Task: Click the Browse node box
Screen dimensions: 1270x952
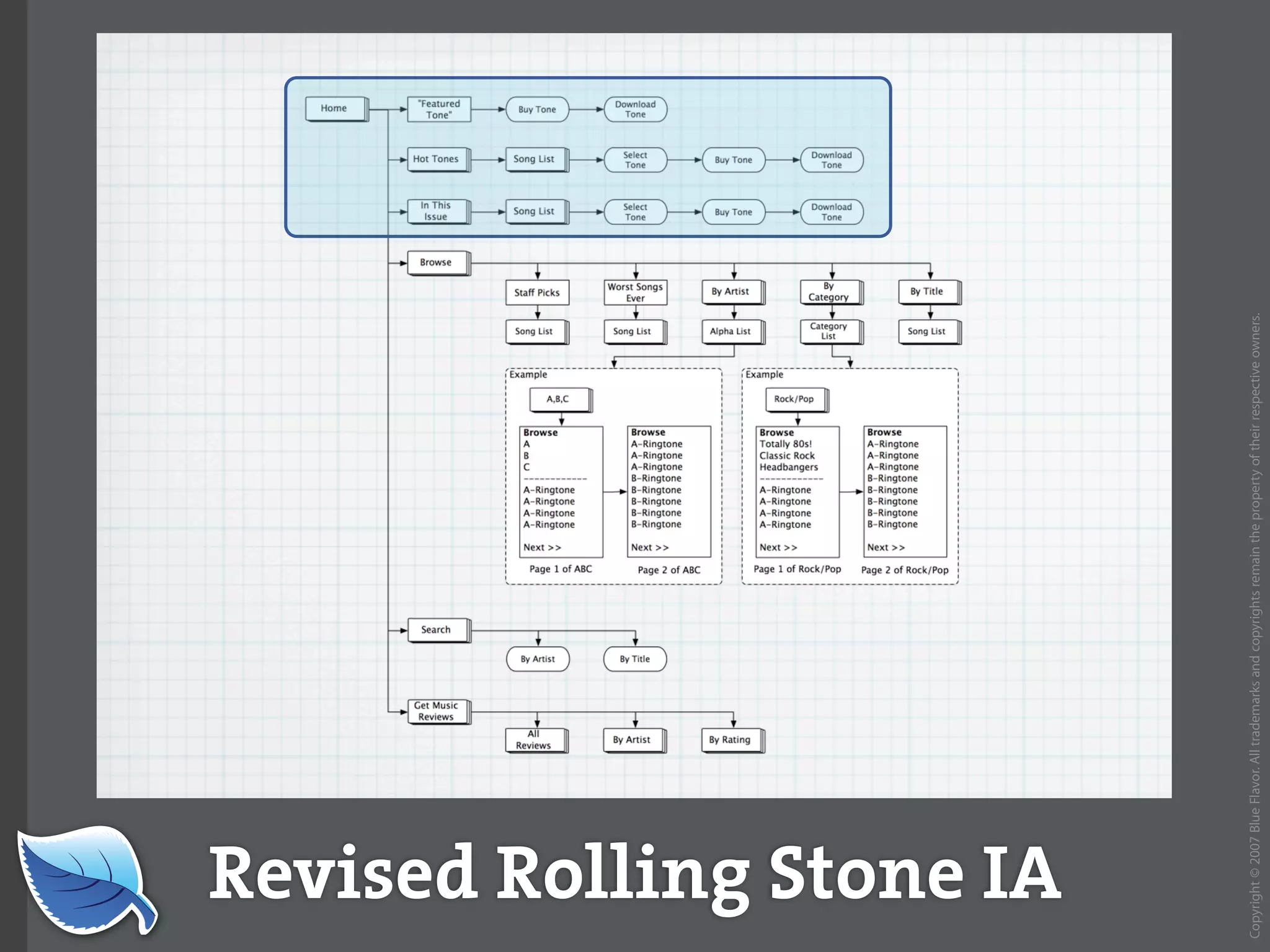Action: click(x=437, y=263)
